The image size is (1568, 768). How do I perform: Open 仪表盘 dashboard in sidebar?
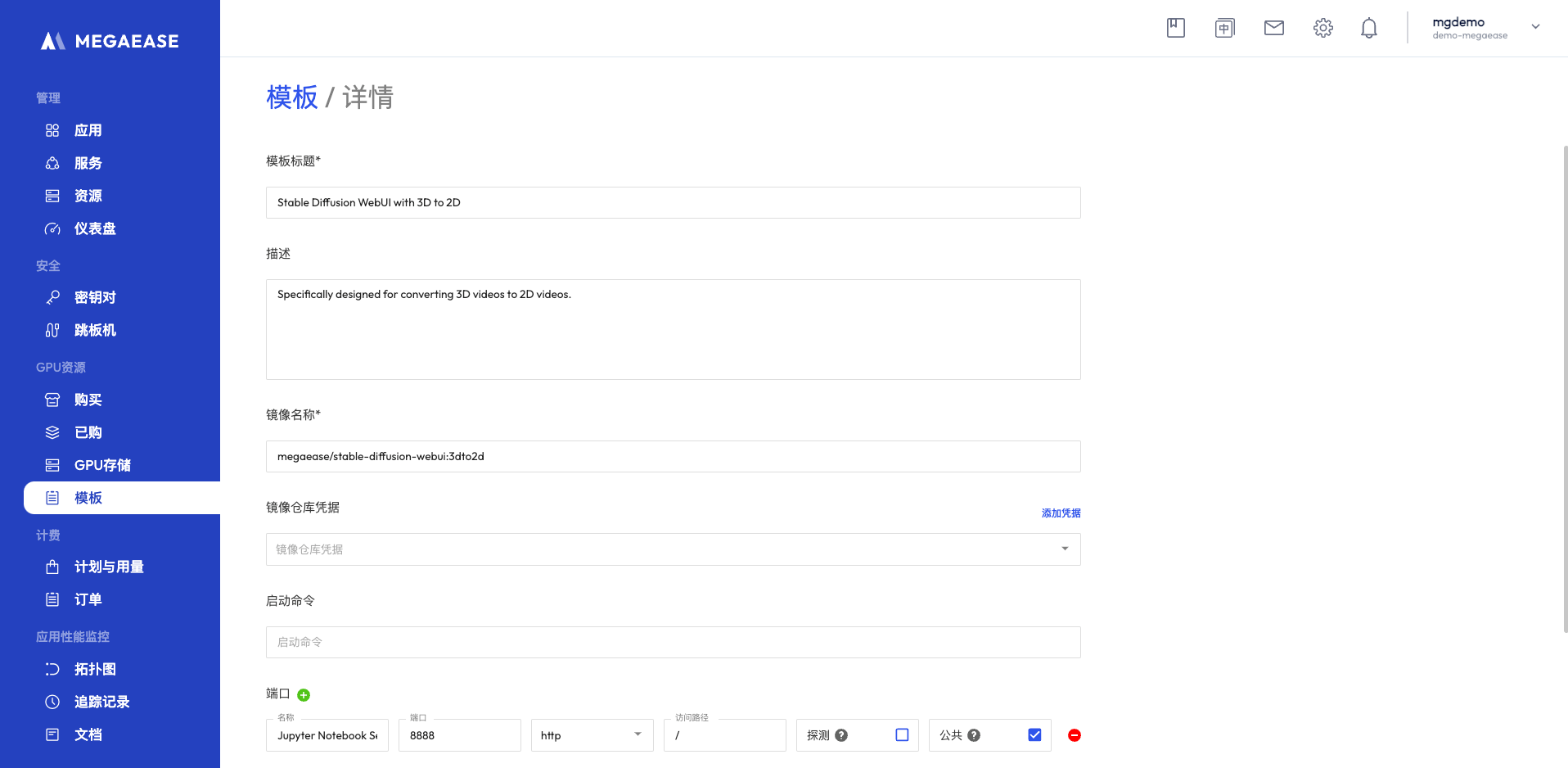[x=95, y=228]
